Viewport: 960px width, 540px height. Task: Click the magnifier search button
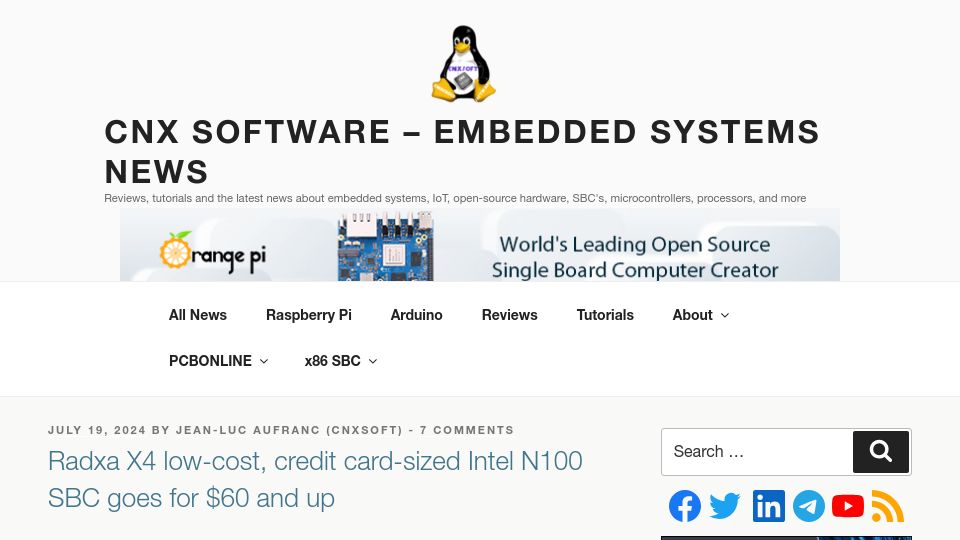pyautogui.click(x=880, y=452)
